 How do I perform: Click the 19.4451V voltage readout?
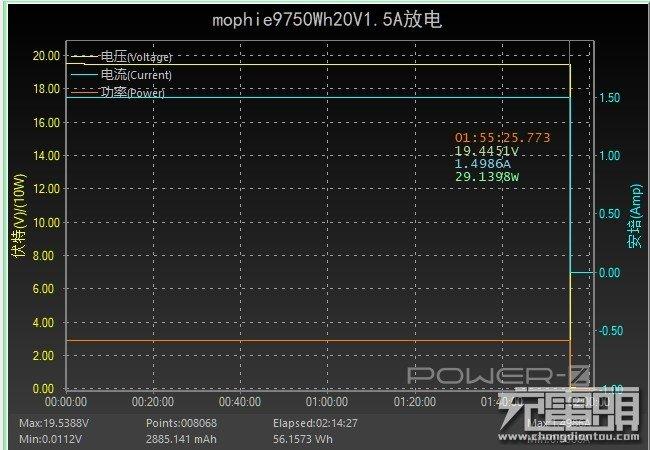[x=487, y=150]
